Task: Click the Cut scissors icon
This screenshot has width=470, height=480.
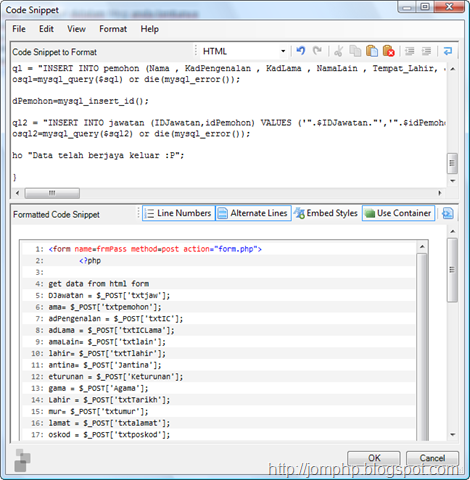Action: (x=339, y=51)
